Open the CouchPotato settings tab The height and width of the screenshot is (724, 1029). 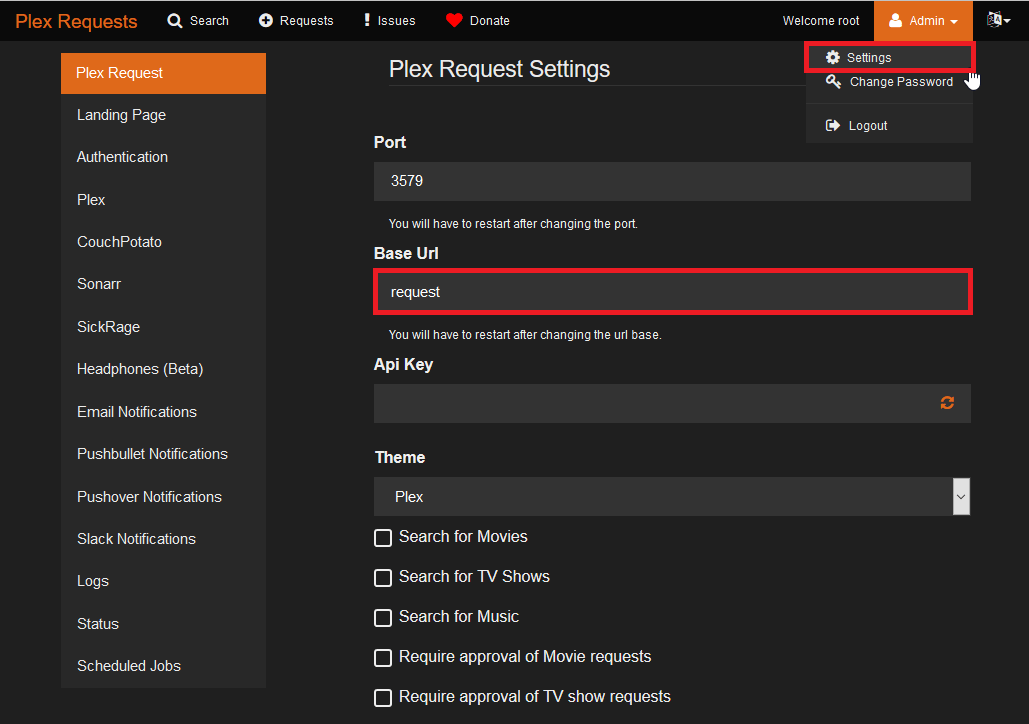point(119,242)
